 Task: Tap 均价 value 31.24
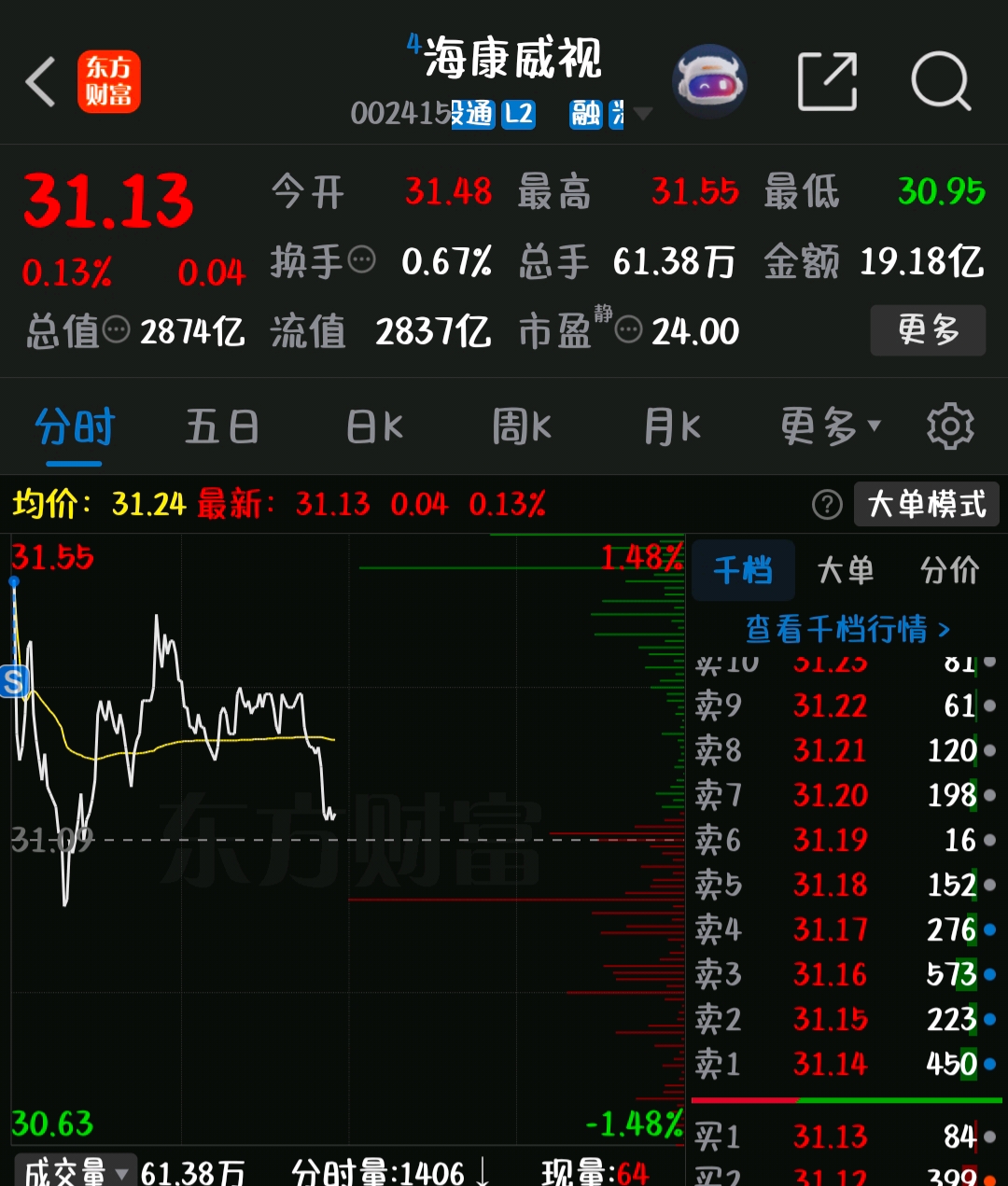149,505
